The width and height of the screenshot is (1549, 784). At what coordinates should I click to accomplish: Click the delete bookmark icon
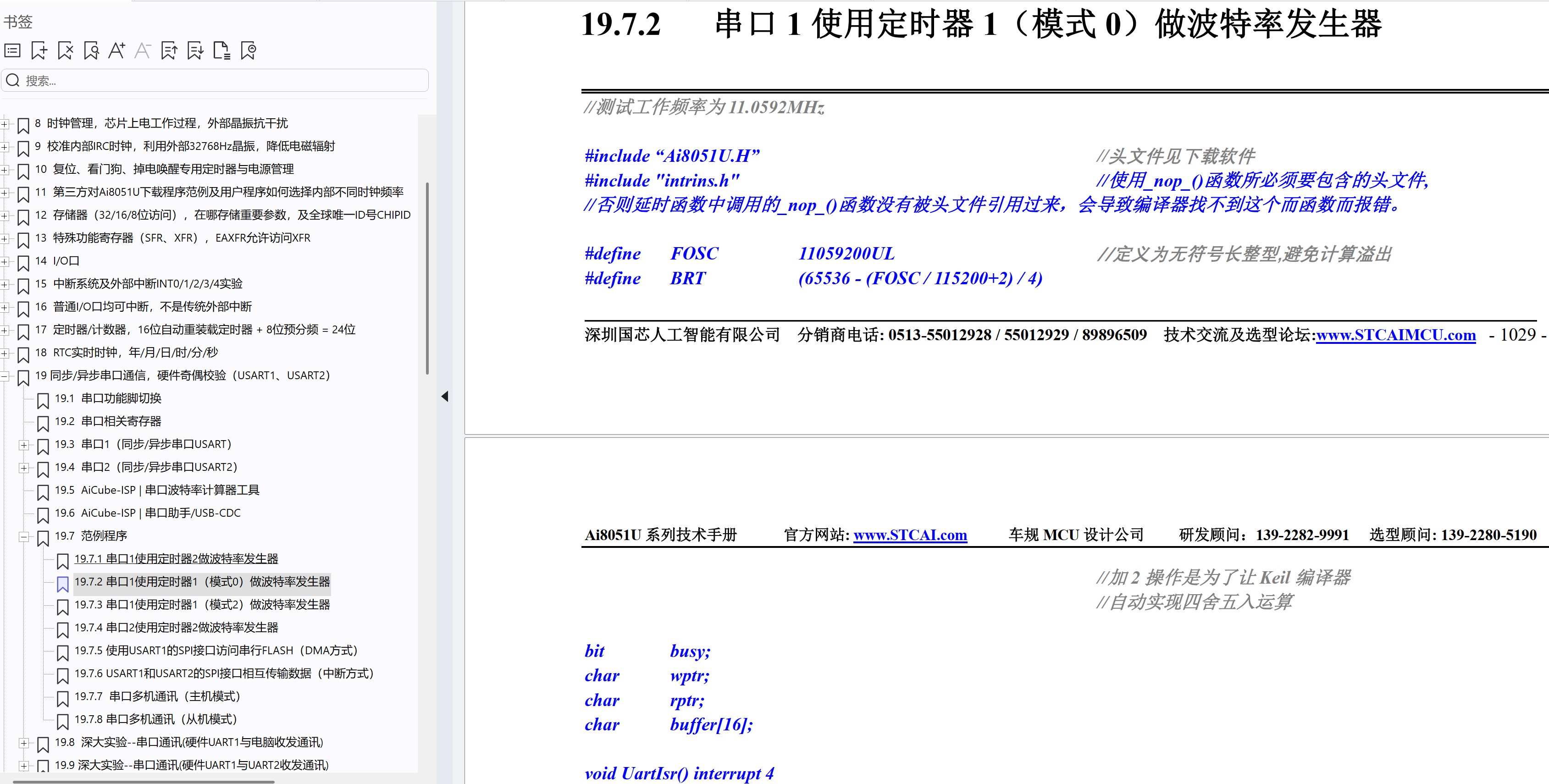65,50
